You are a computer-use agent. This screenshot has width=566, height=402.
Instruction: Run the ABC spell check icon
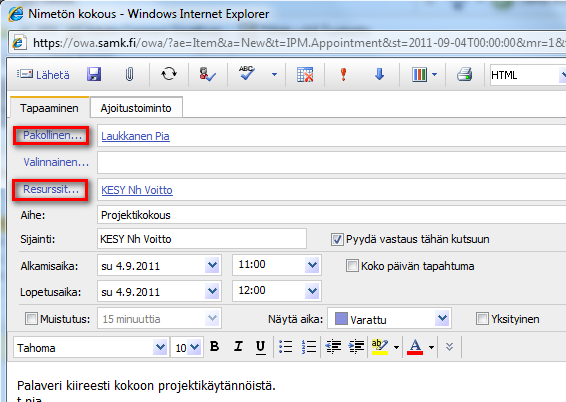click(247, 73)
